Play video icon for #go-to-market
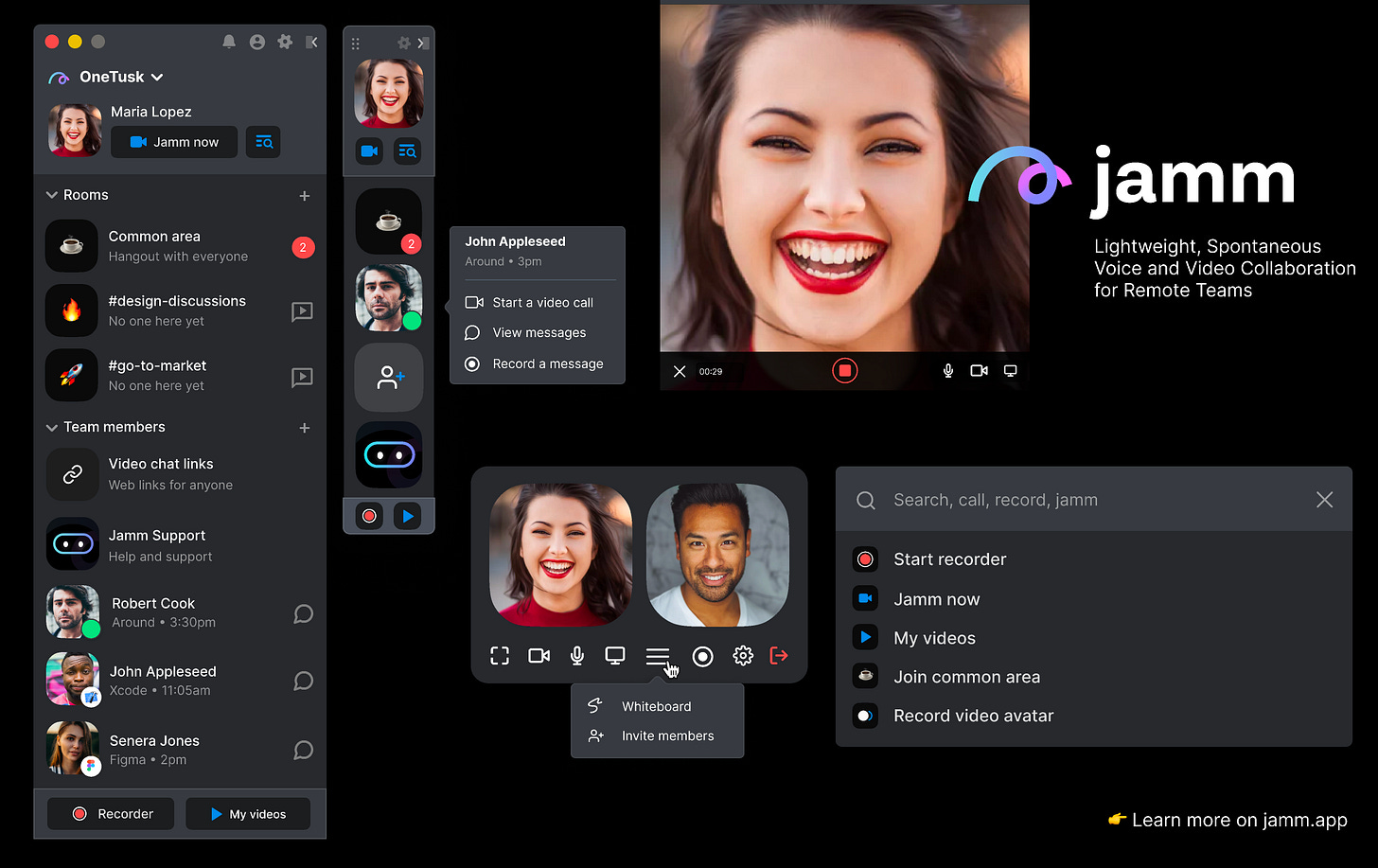 [302, 378]
